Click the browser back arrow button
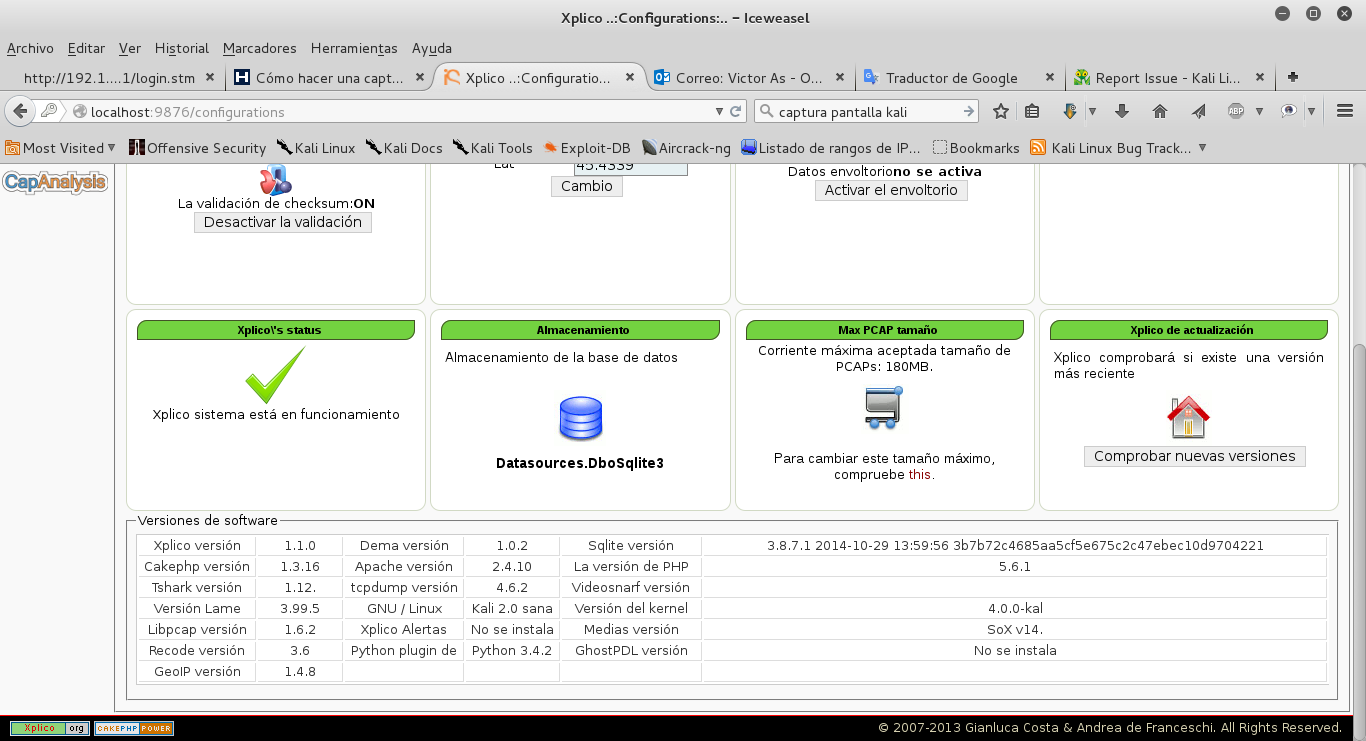This screenshot has width=1366, height=741. (19, 111)
